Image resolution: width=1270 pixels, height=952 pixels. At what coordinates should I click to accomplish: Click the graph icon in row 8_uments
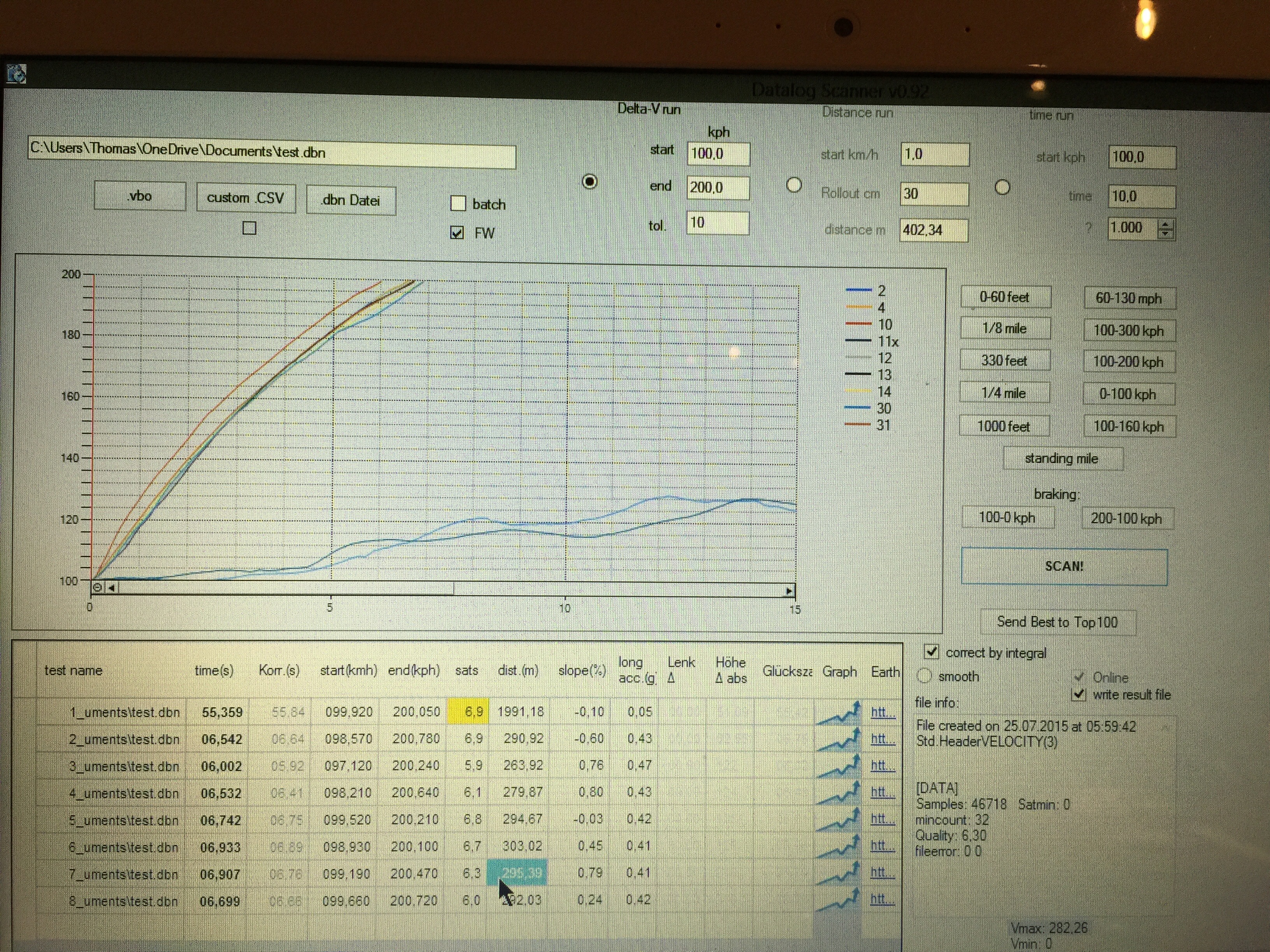pyautogui.click(x=839, y=900)
